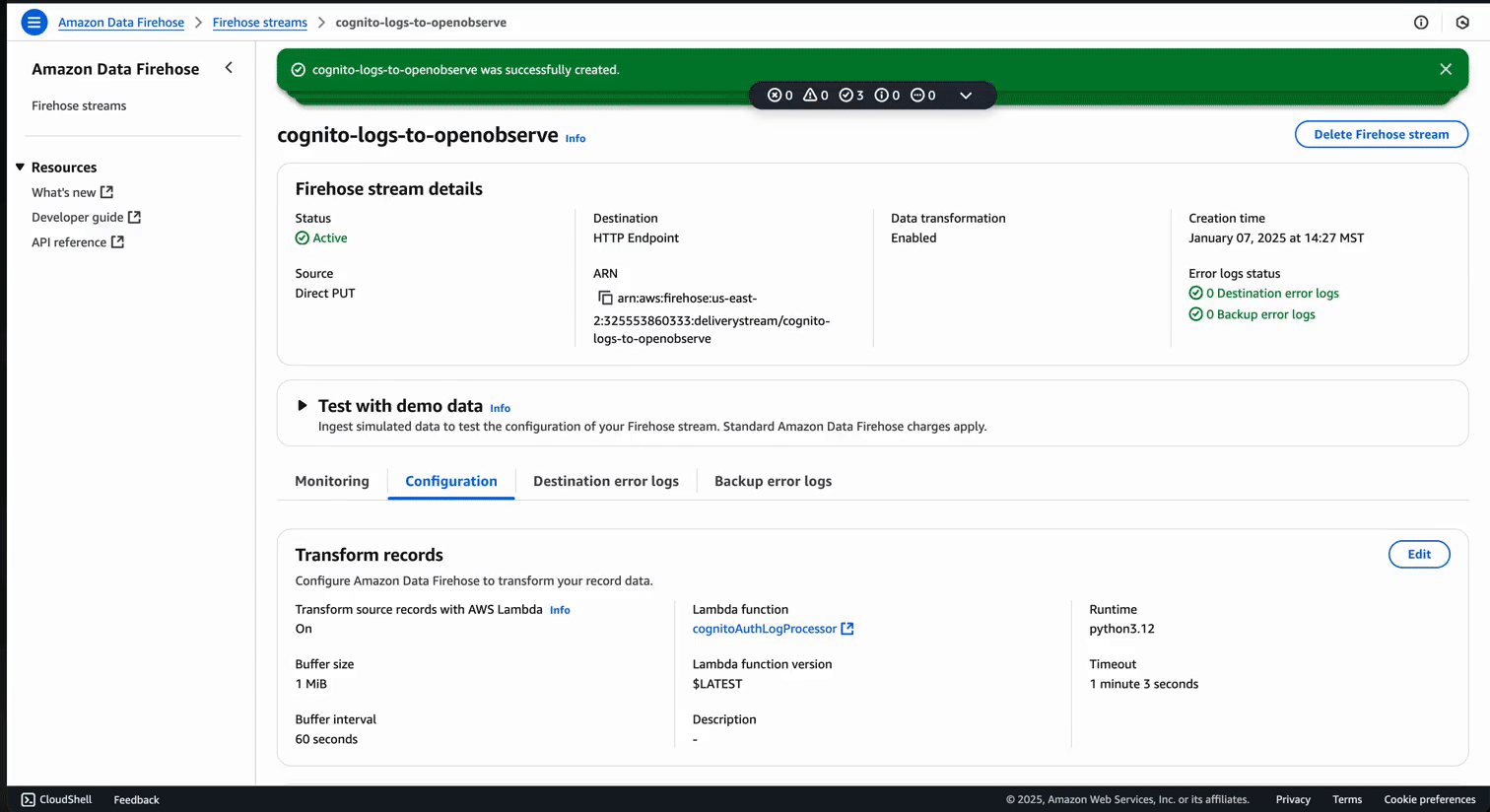Viewport: 1490px width, 812px height.
Task: Open the info help icon in top bar
Action: coord(1420,22)
